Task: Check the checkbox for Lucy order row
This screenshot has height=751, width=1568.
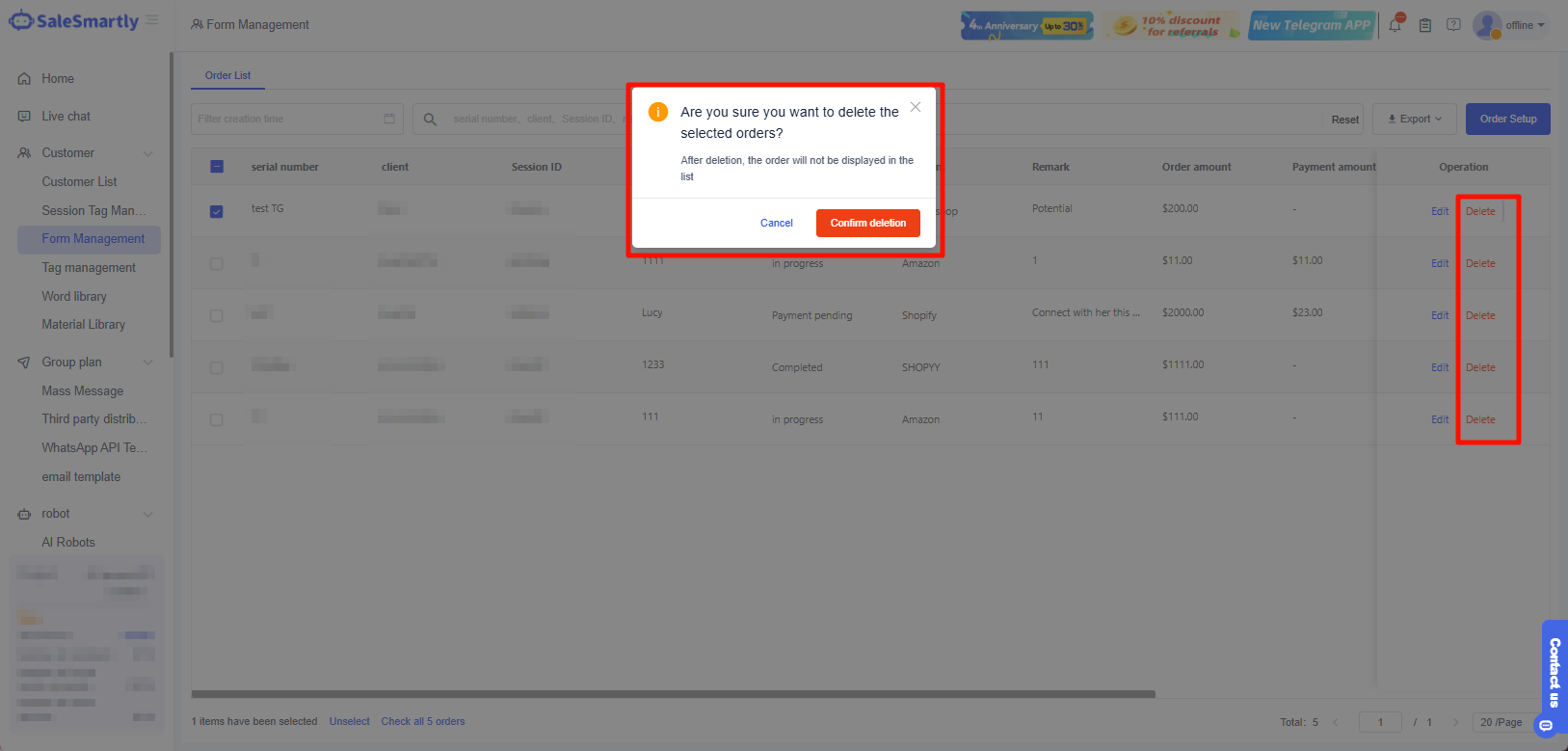Action: pos(217,315)
